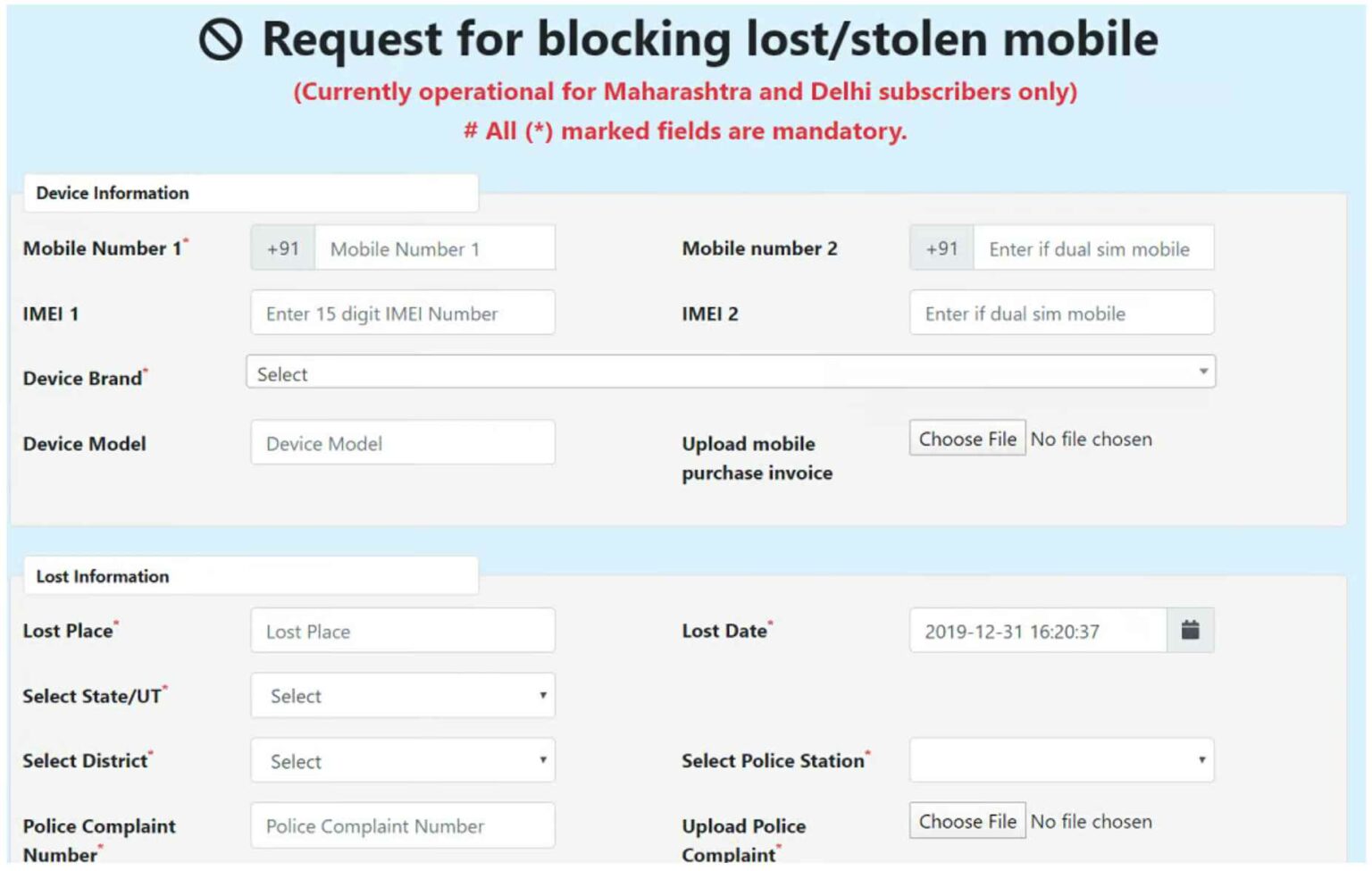Click the Device Information section header

[x=113, y=193]
